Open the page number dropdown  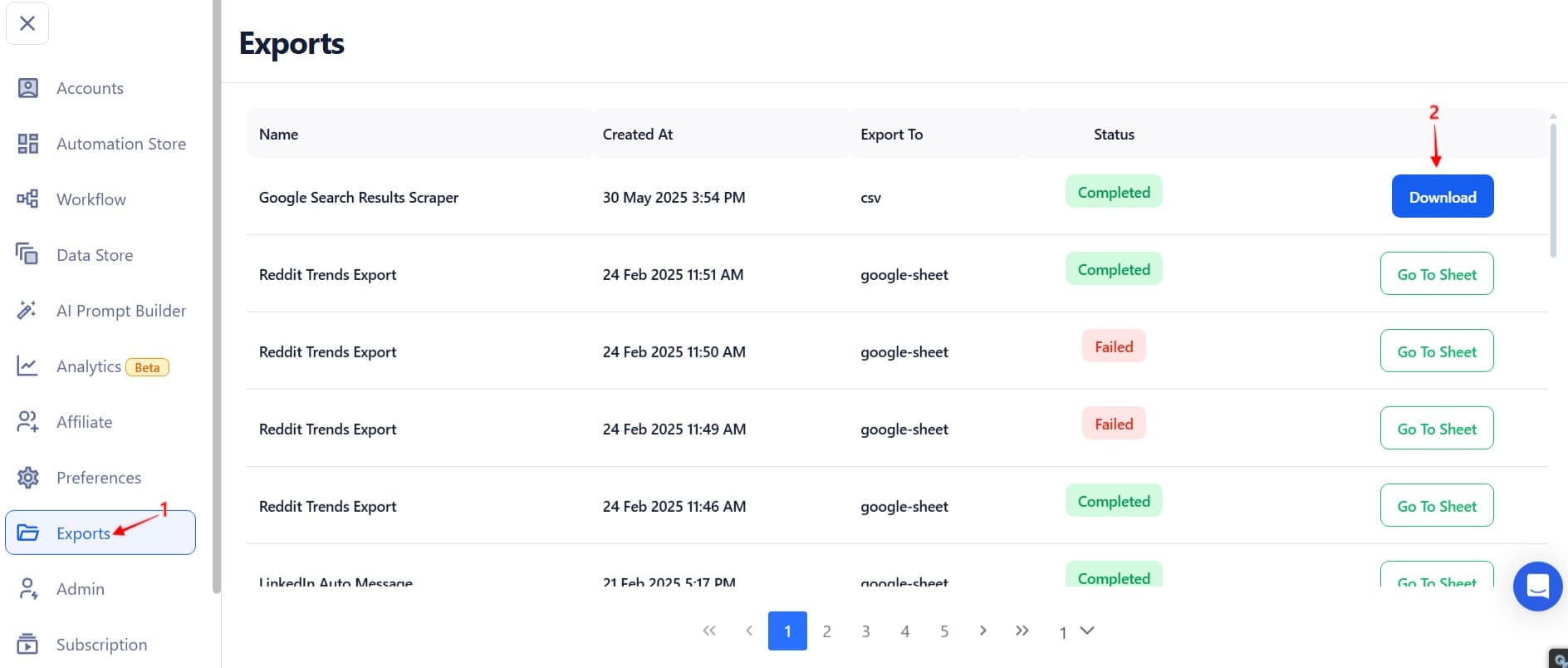pyautogui.click(x=1076, y=631)
